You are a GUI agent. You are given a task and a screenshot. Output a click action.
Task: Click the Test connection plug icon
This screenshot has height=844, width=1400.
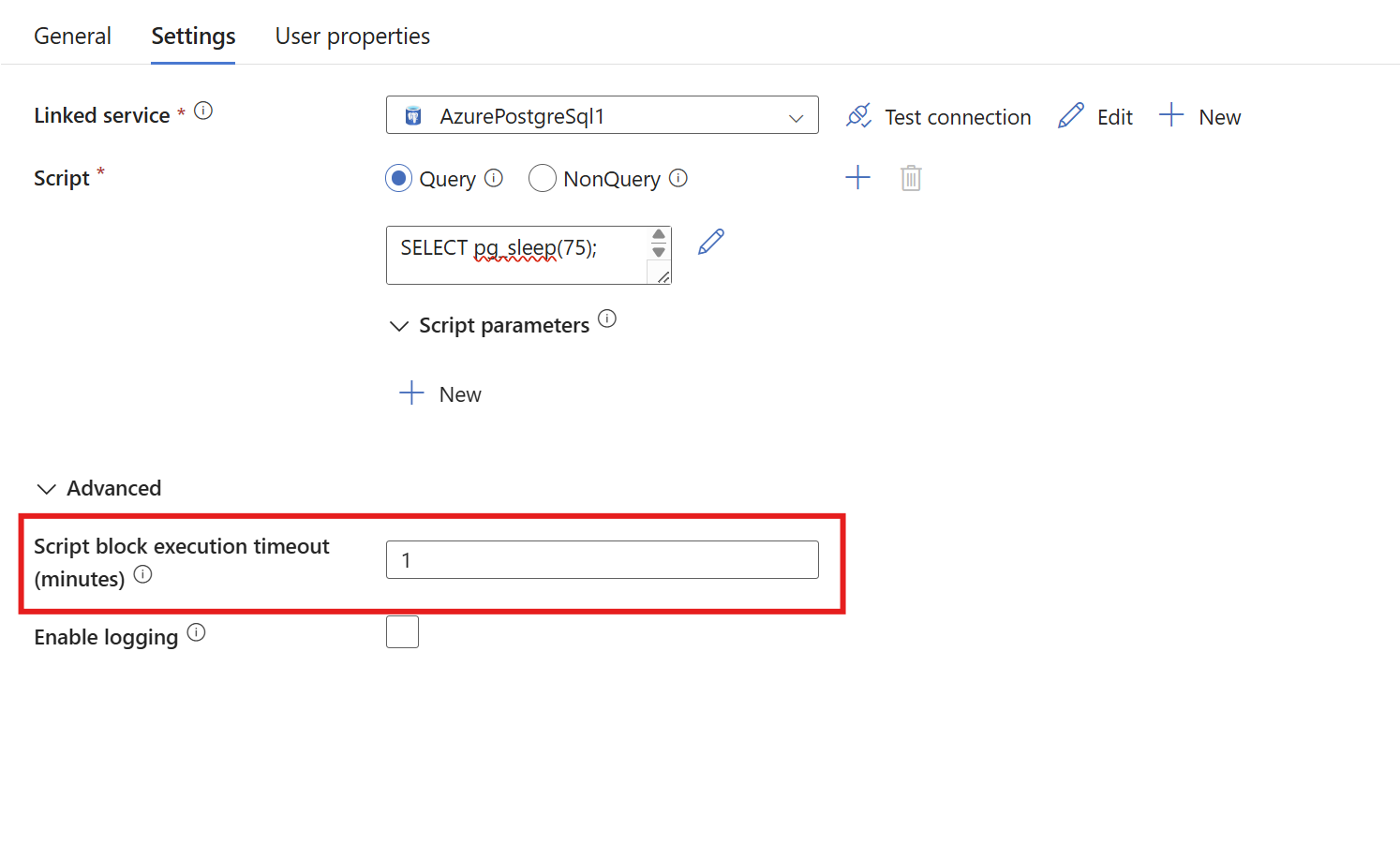pos(858,116)
